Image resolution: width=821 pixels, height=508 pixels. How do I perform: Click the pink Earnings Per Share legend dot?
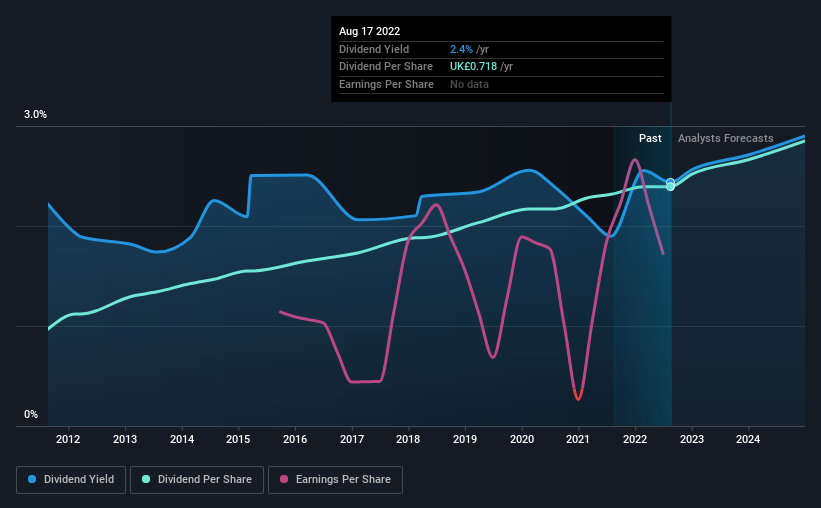coord(284,479)
